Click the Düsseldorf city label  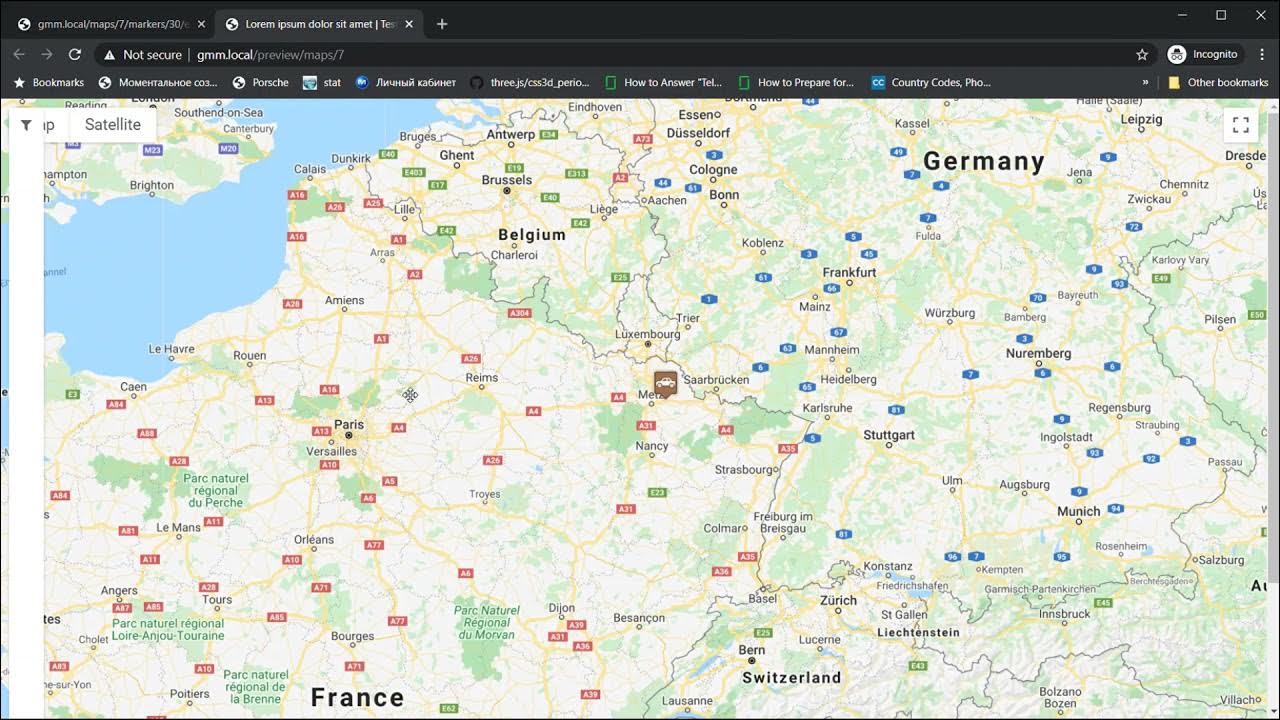pos(700,132)
